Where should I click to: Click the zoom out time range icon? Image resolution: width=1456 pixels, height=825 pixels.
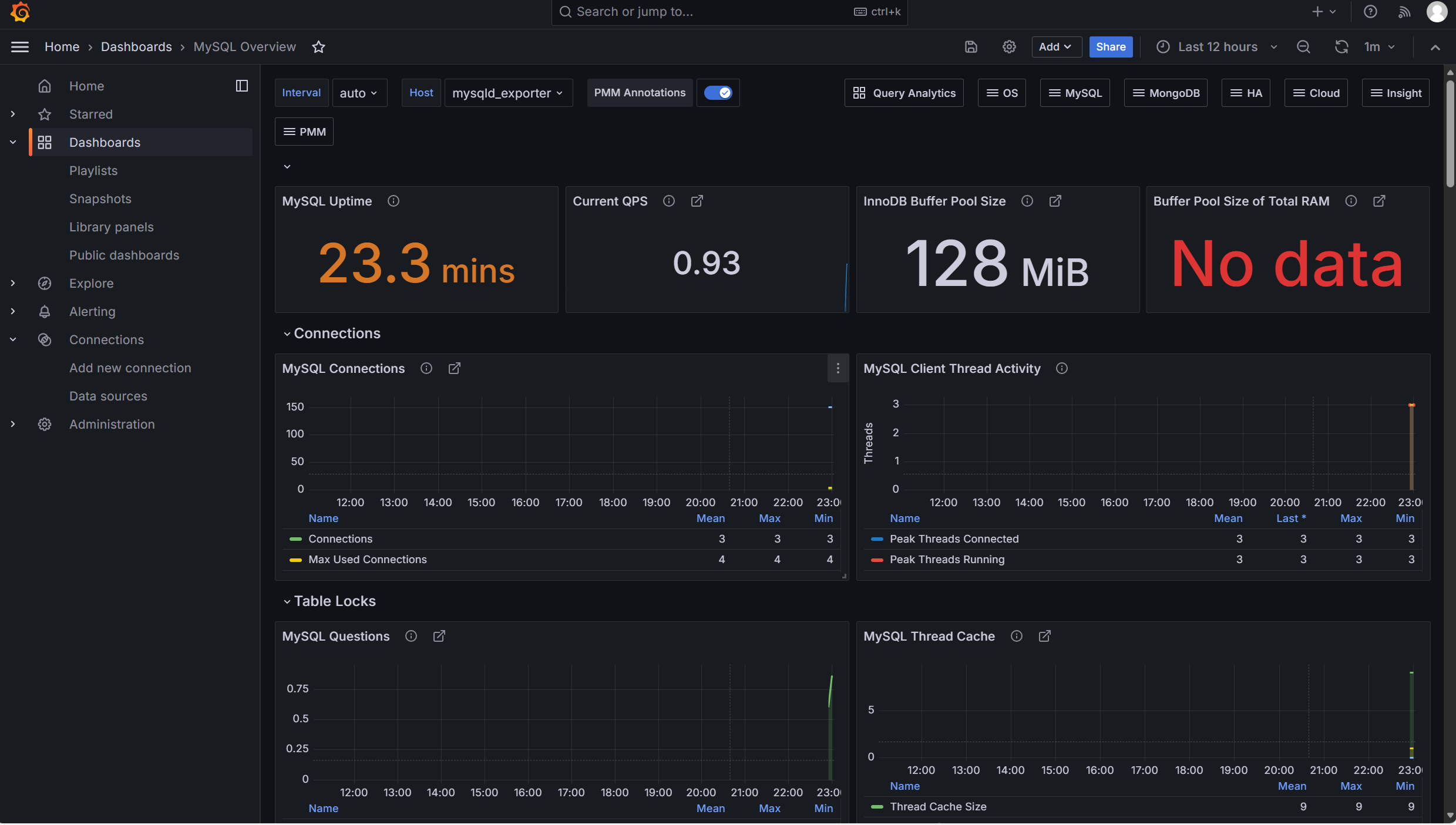1303,47
